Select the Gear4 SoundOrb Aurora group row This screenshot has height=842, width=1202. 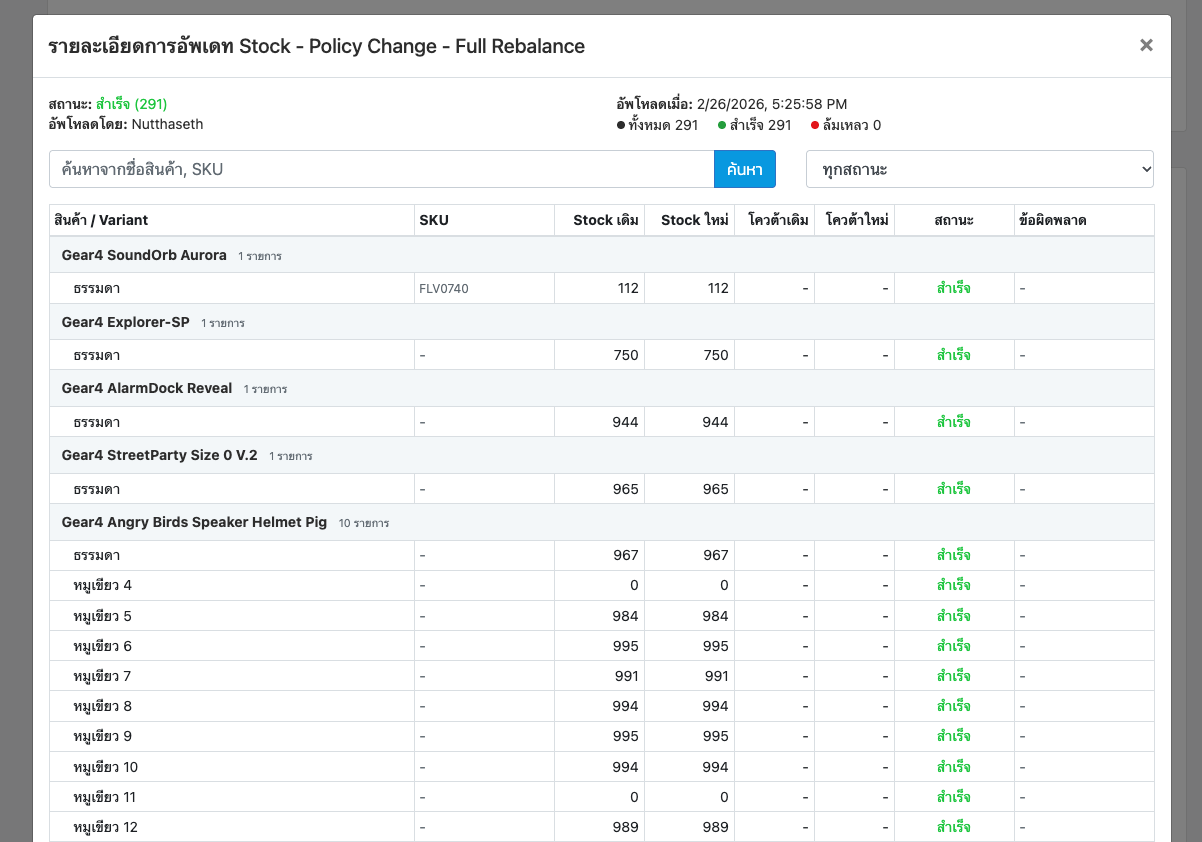click(x=602, y=255)
